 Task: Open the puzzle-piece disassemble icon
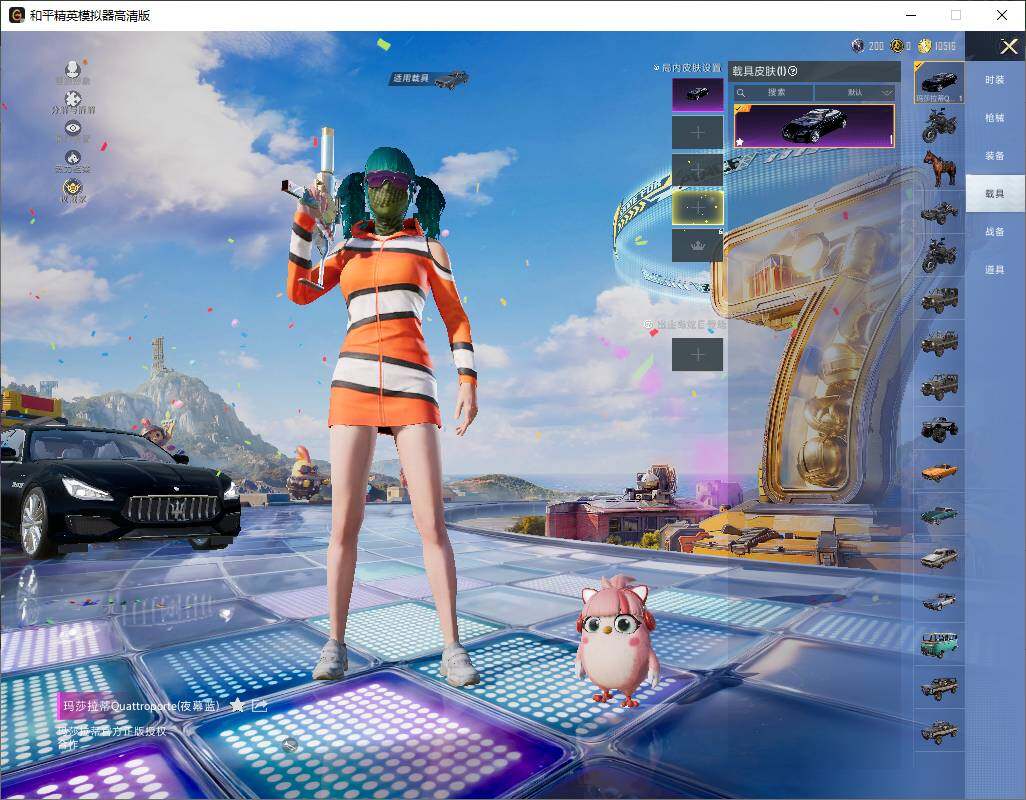[73, 98]
